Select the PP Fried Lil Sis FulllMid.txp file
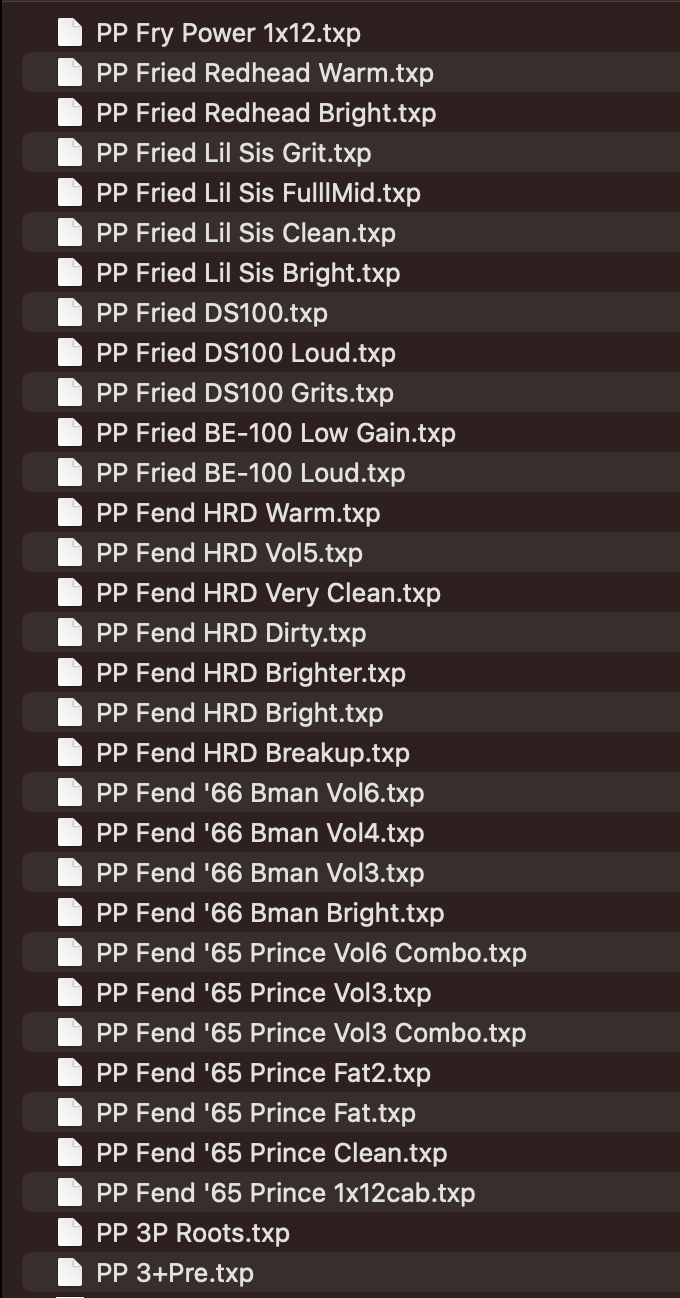 258,193
